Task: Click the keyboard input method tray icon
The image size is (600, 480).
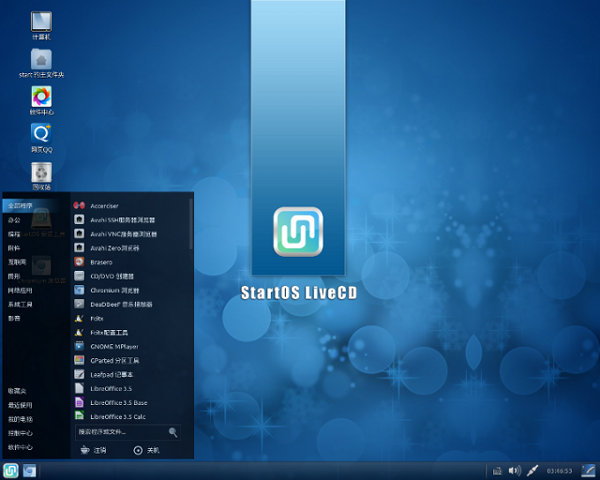Action: coord(497,470)
